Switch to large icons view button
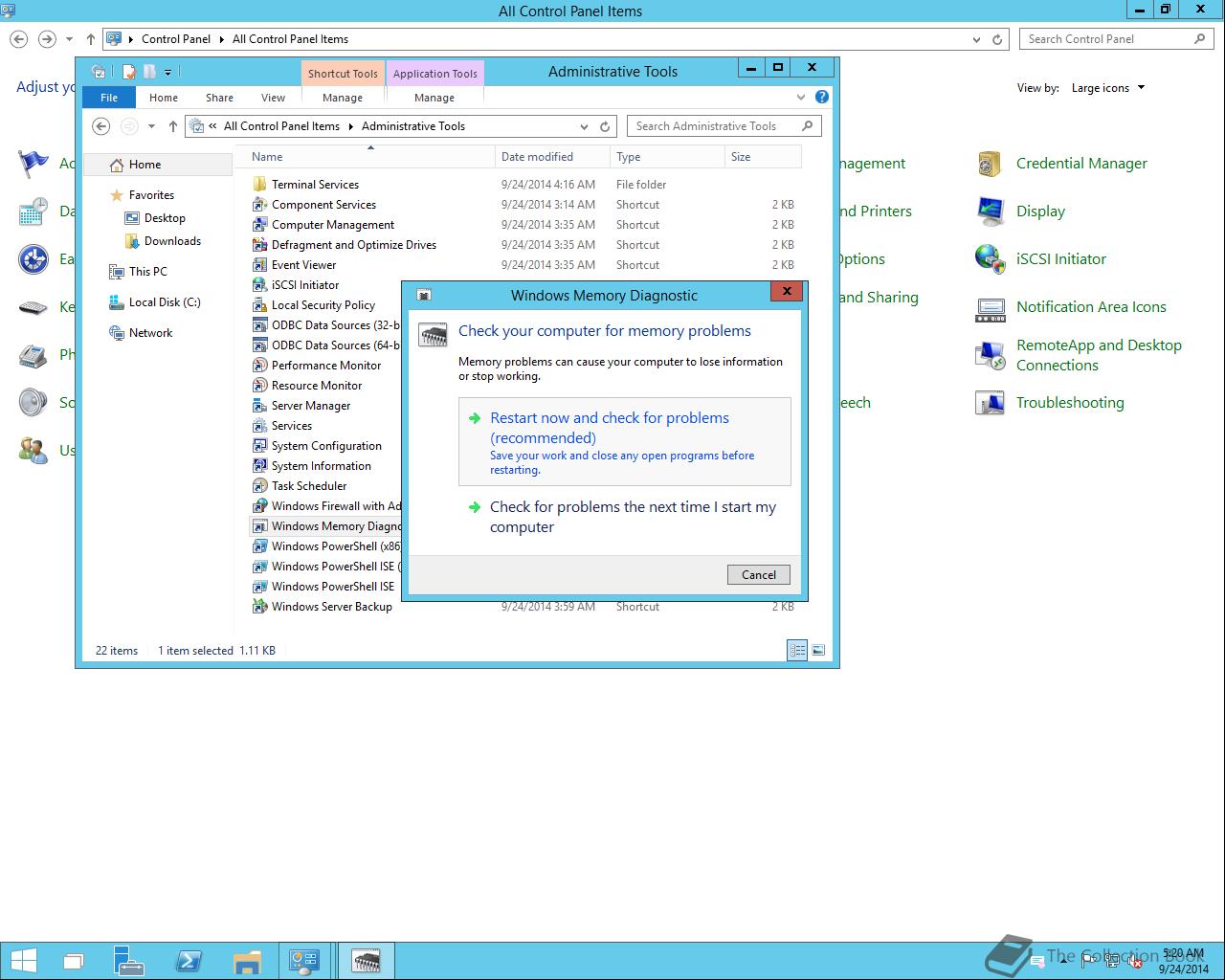The image size is (1225, 980). (818, 651)
